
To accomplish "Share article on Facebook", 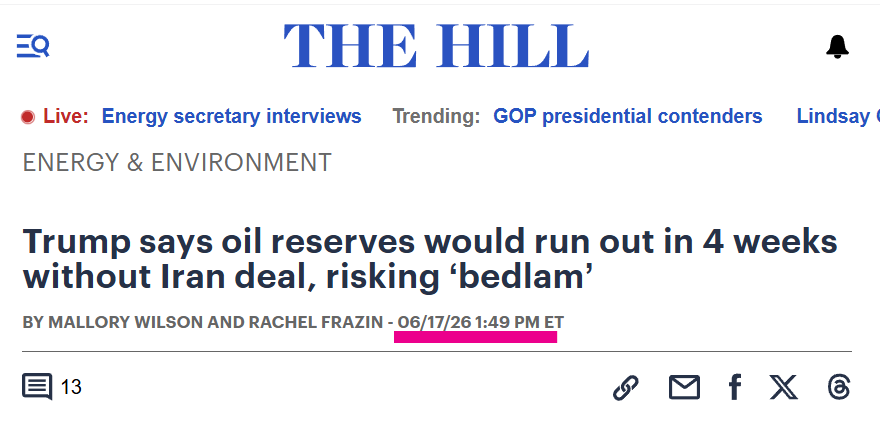I will (x=734, y=387).
